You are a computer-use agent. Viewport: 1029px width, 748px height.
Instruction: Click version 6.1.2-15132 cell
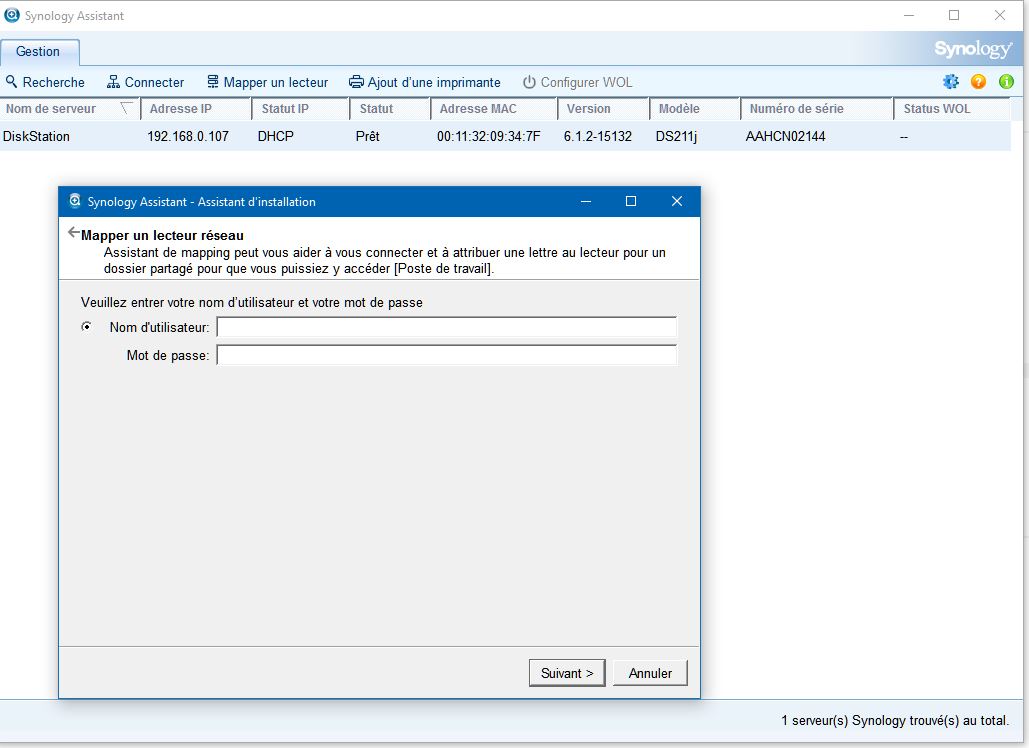pyautogui.click(x=597, y=136)
